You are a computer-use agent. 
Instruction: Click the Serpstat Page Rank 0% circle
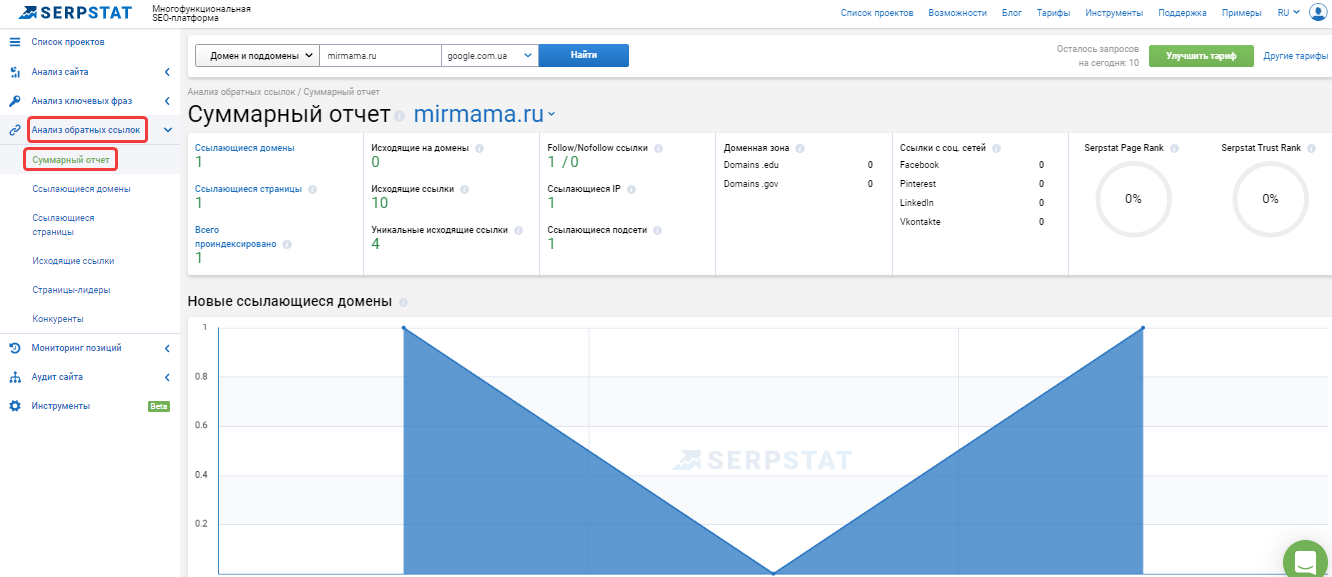click(1133, 198)
